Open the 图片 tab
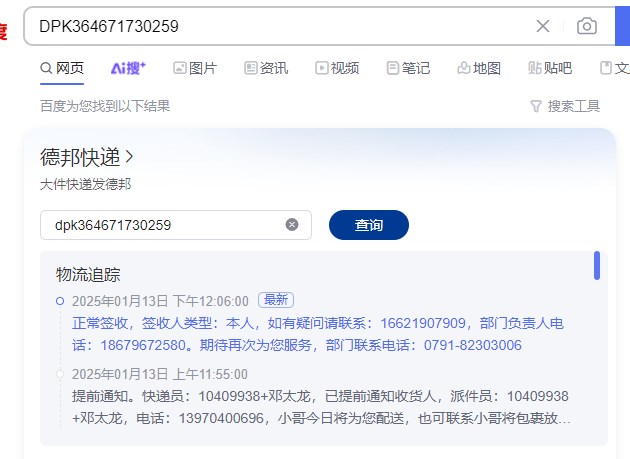The image size is (630, 459). pyautogui.click(x=195, y=68)
